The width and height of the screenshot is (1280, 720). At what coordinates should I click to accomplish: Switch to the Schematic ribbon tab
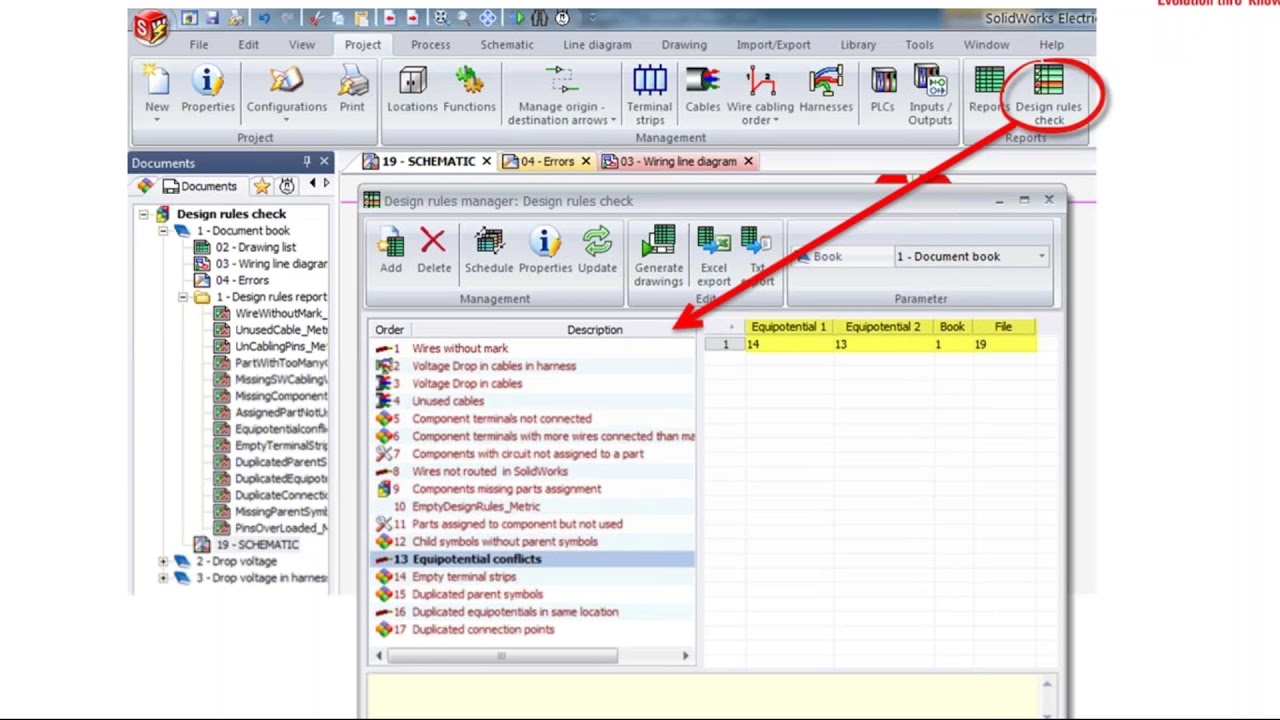(507, 45)
